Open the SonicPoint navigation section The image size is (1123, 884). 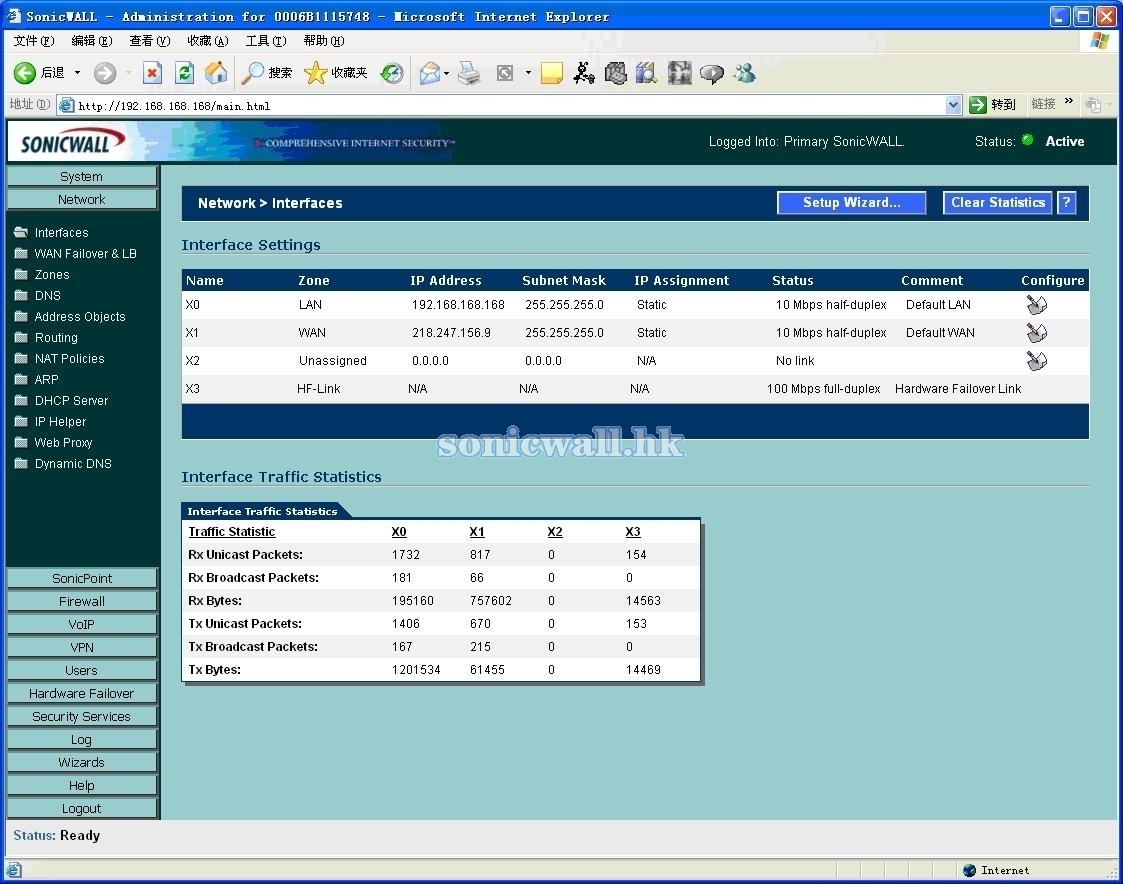[82, 578]
